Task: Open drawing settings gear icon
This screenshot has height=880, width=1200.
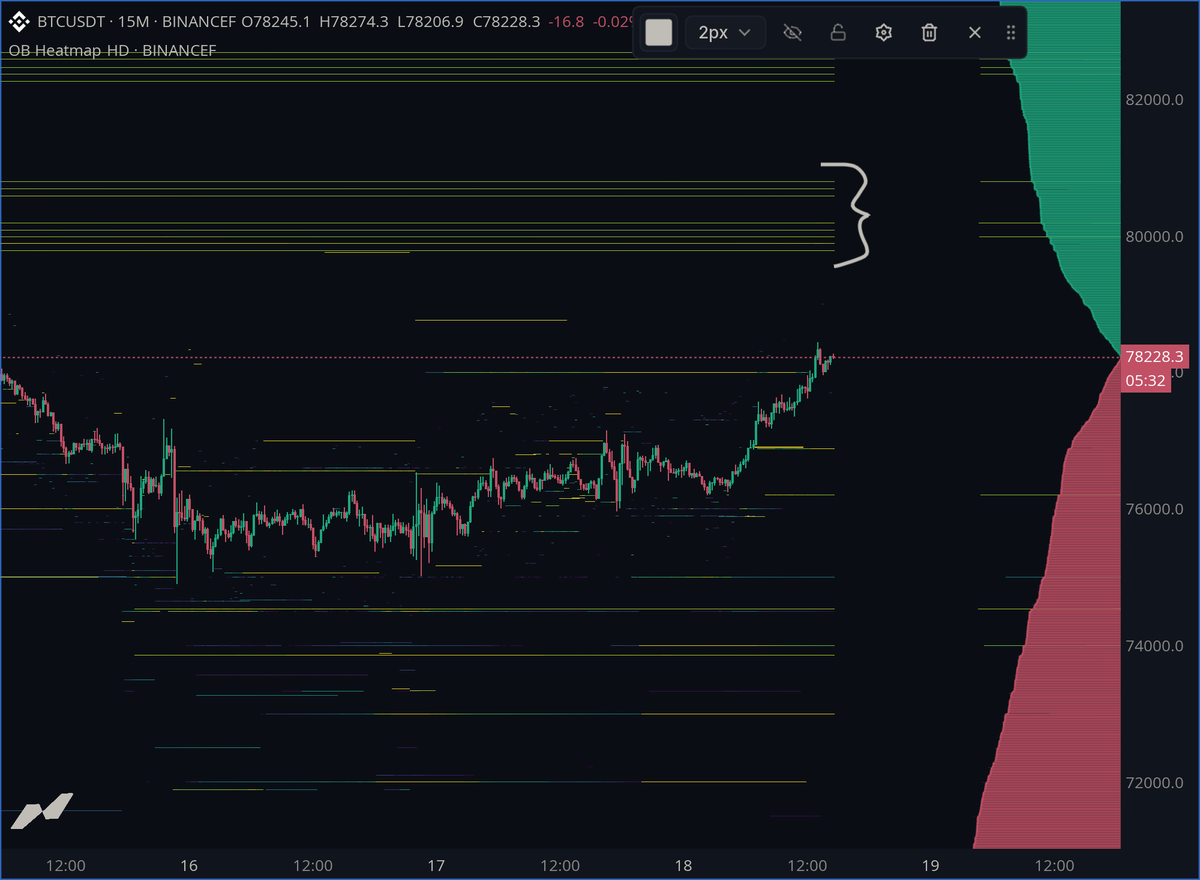Action: pyautogui.click(x=884, y=33)
